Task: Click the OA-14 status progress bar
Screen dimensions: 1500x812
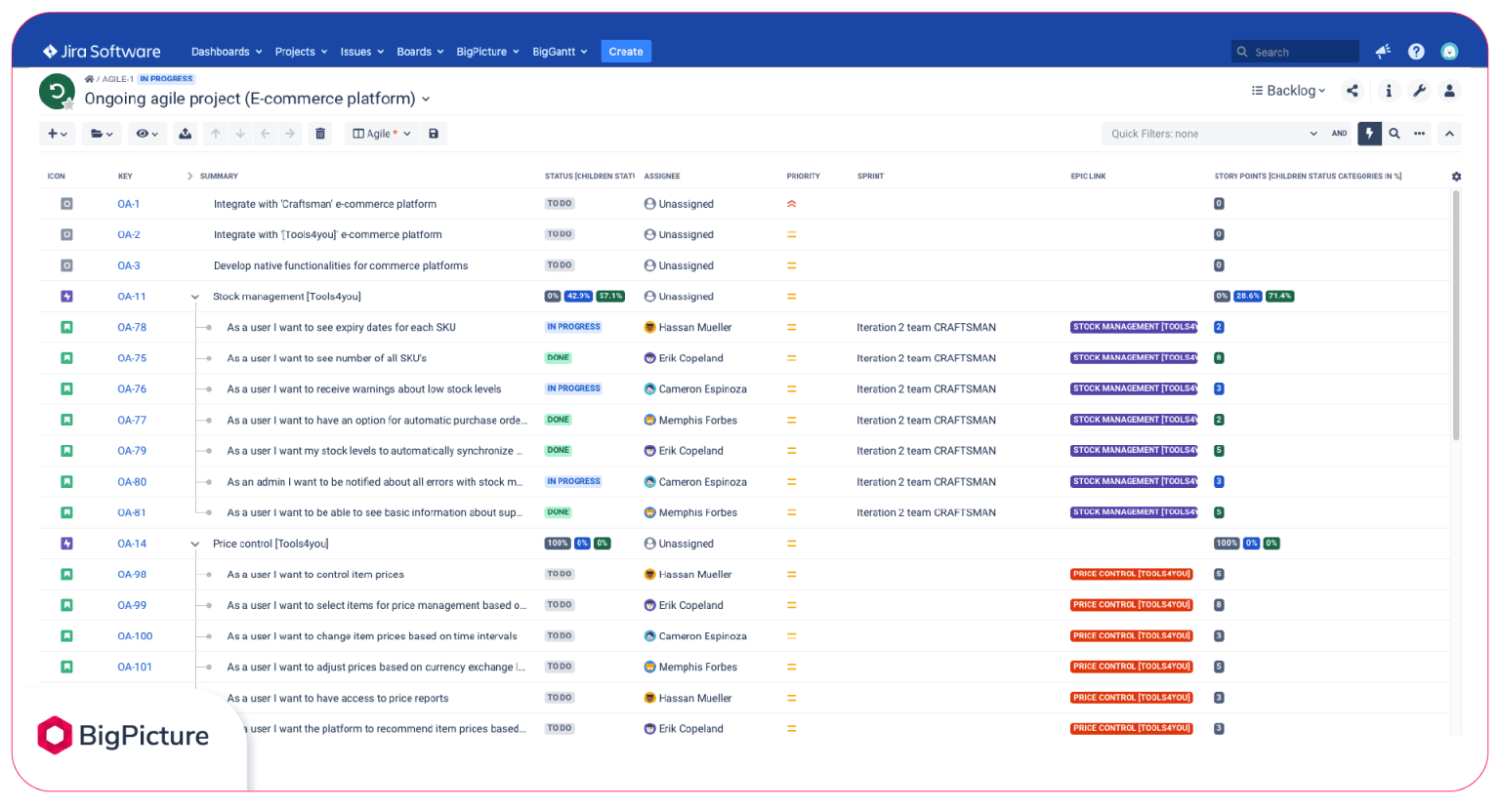Action: pyautogui.click(x=578, y=543)
